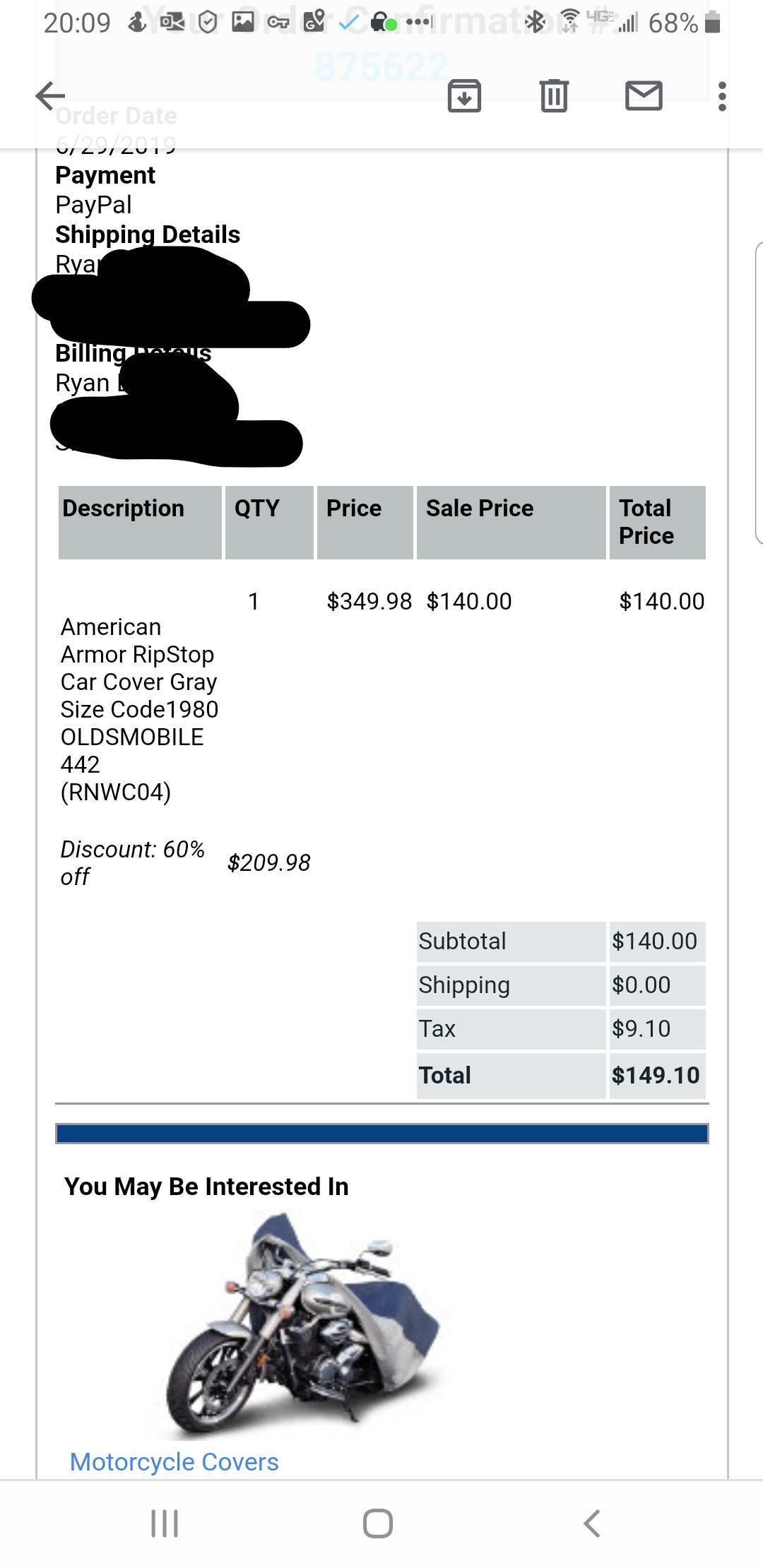Tap the Android recent apps button

165,1524
